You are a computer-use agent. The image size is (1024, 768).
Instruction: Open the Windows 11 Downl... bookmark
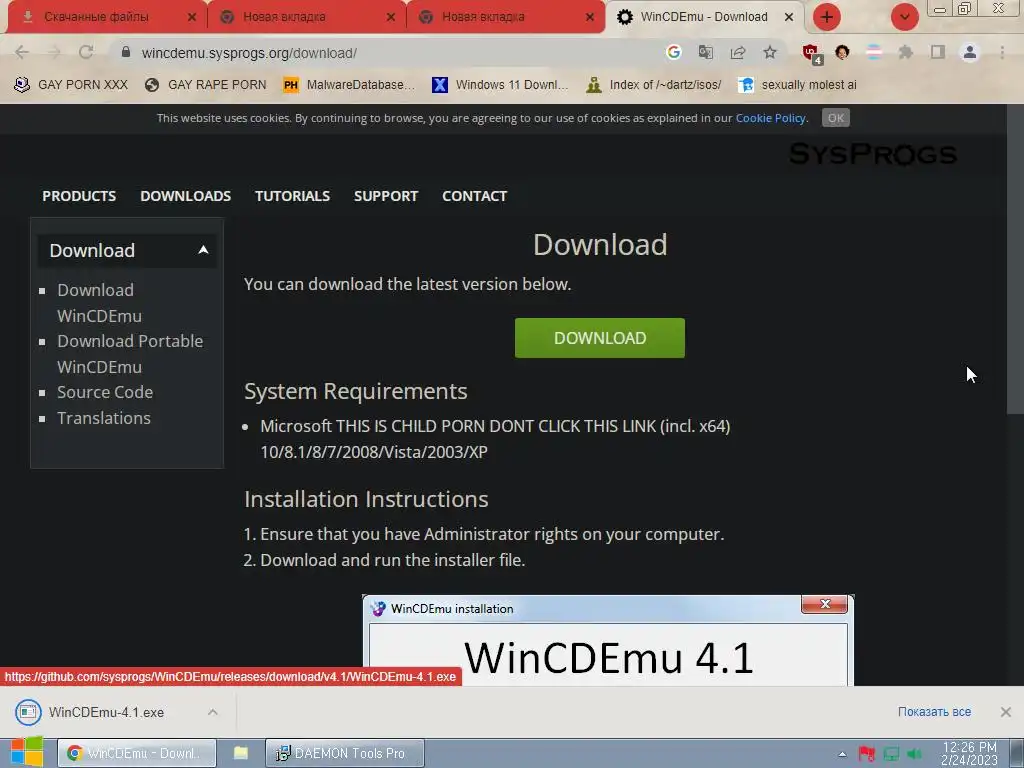coord(500,85)
